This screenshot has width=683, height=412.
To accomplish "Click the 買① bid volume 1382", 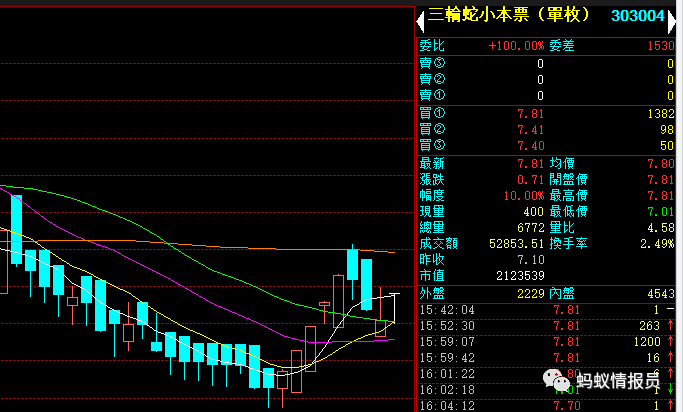I will [661, 114].
